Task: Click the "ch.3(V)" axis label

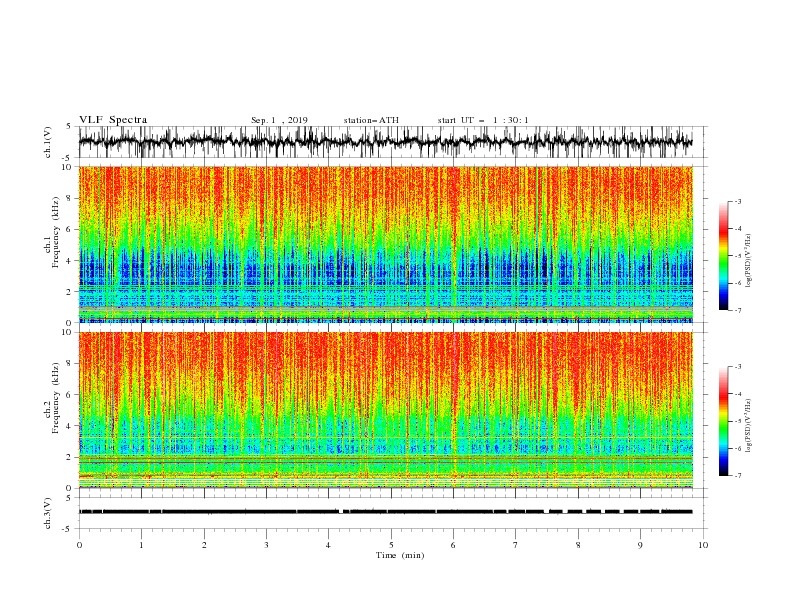Action: coord(48,513)
